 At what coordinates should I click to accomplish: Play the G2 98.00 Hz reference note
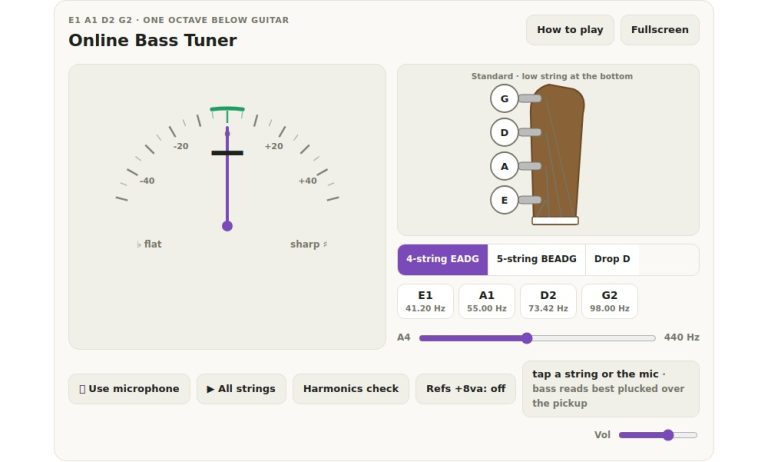point(609,301)
